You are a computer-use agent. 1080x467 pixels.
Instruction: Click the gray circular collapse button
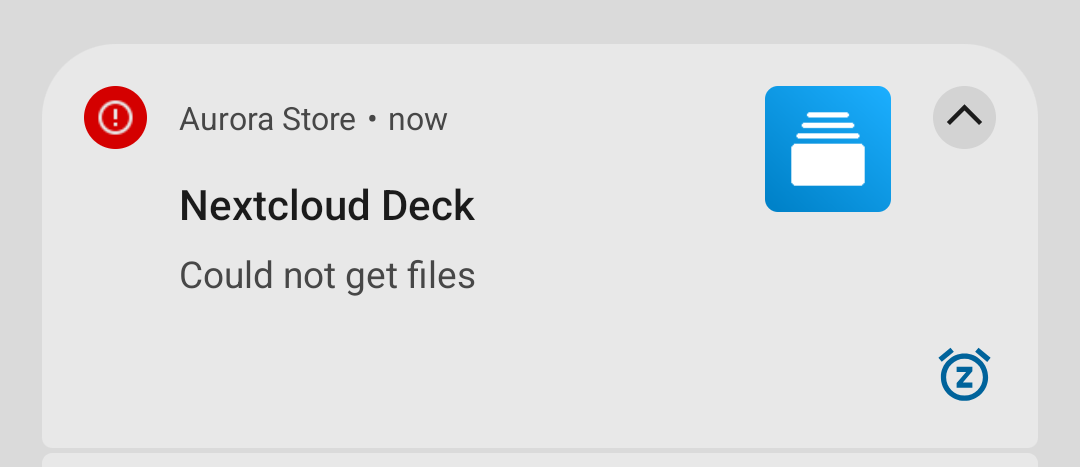(x=964, y=117)
